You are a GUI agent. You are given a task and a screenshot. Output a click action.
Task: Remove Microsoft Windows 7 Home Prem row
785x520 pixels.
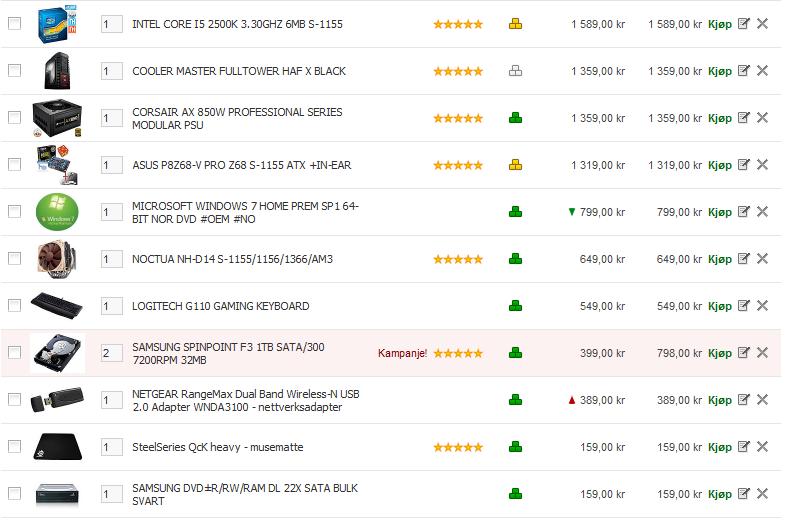(762, 212)
